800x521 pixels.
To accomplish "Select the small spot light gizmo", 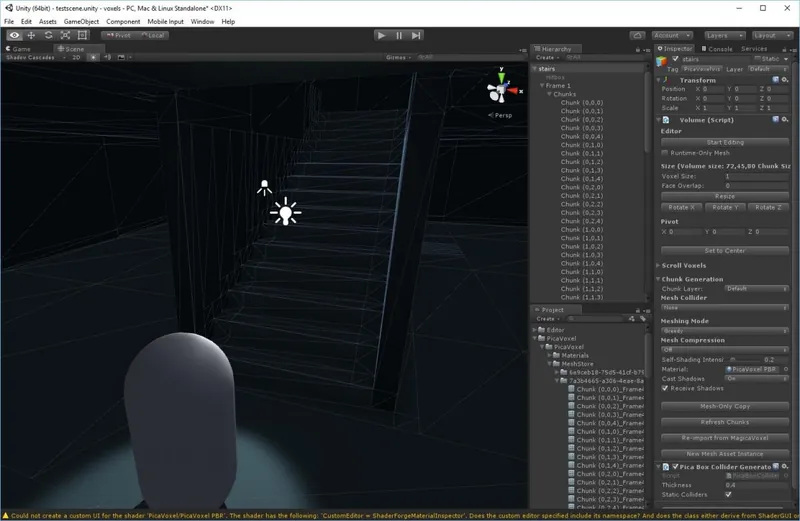I will click(264, 187).
